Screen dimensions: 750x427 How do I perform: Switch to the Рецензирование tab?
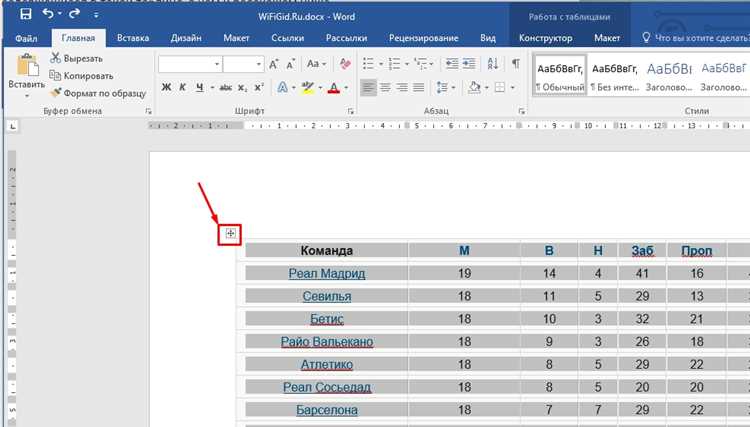pos(424,38)
